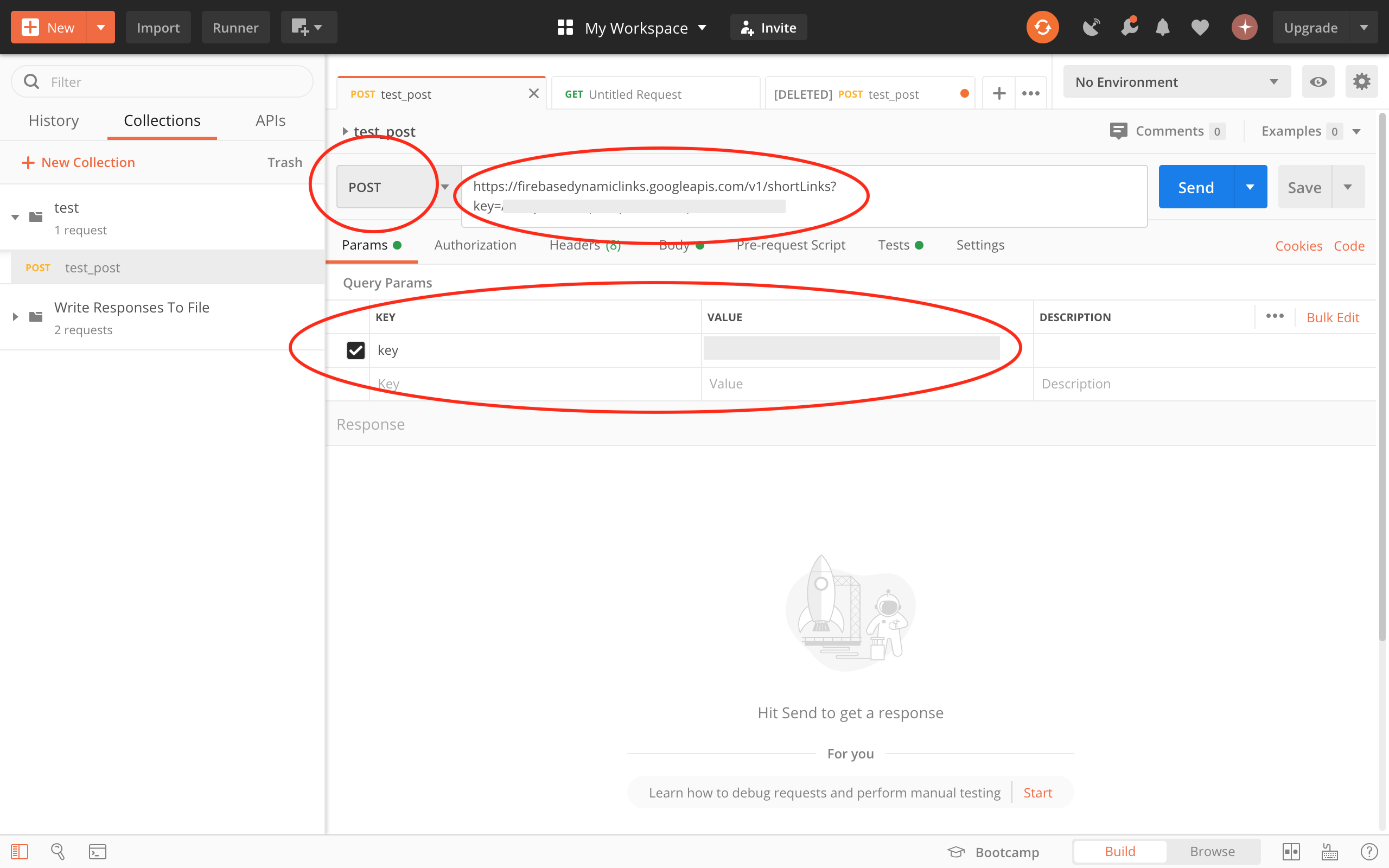The image size is (1389, 868).
Task: Click the sync status icon
Action: click(1042, 27)
